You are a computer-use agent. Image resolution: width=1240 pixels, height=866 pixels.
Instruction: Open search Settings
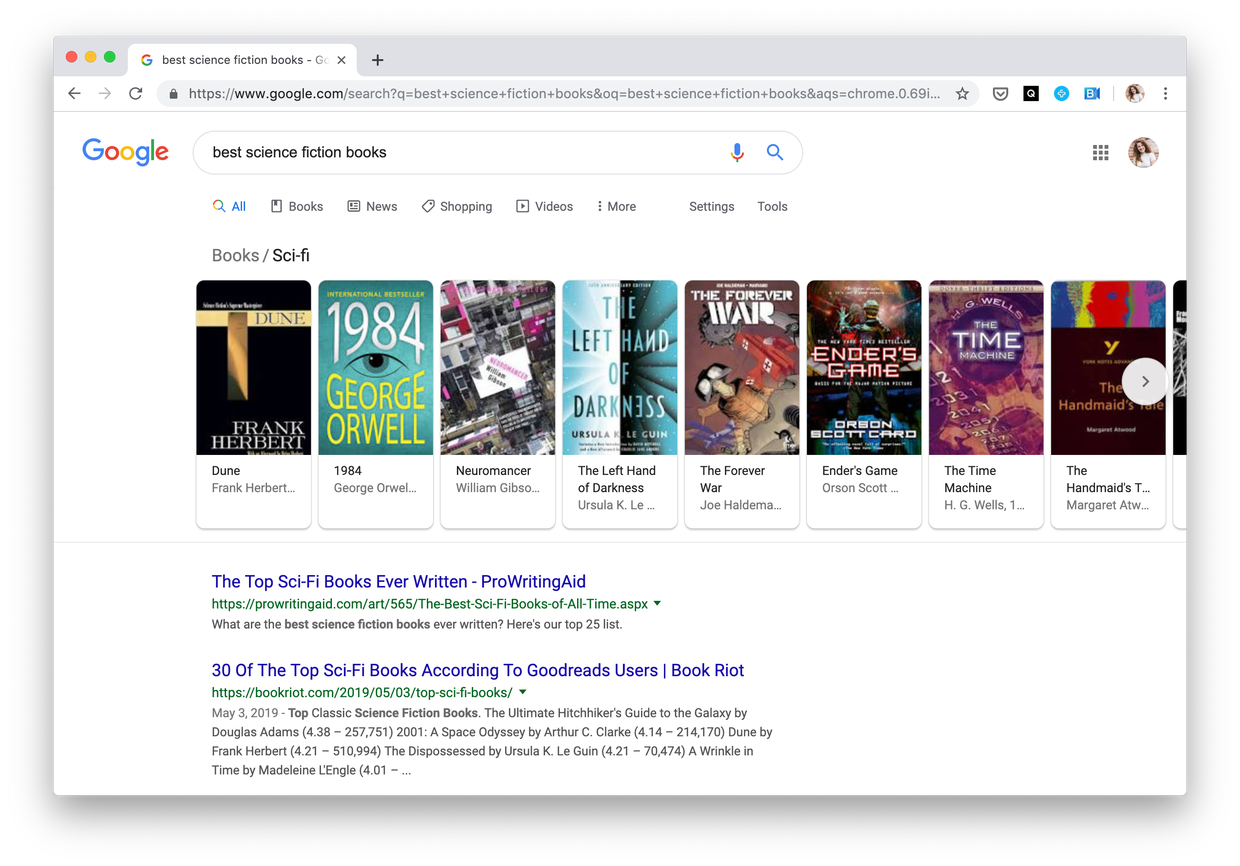click(x=712, y=206)
